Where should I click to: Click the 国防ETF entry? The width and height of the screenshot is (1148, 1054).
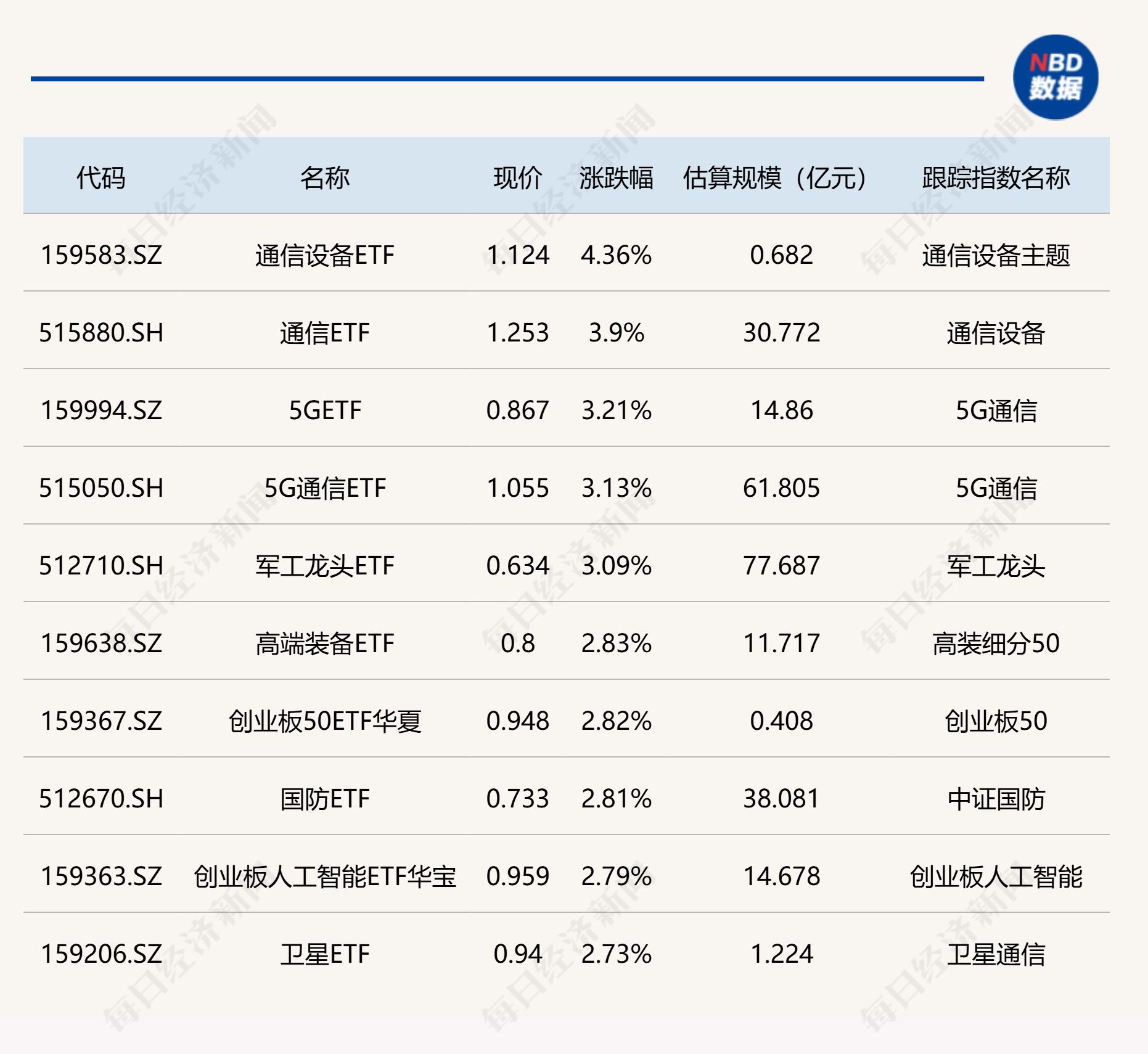(327, 798)
